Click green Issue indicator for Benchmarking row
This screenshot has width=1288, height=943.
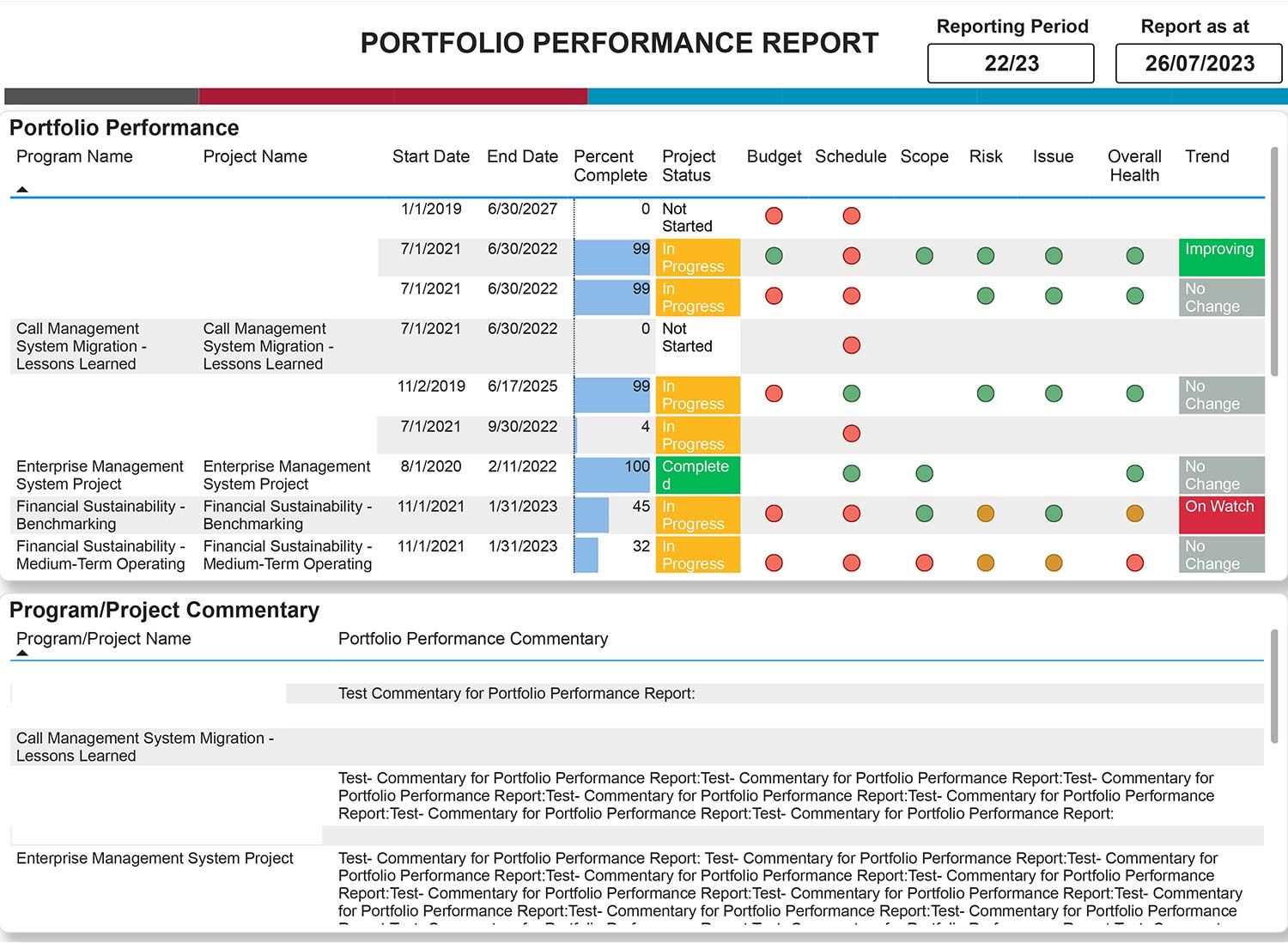[1054, 514]
